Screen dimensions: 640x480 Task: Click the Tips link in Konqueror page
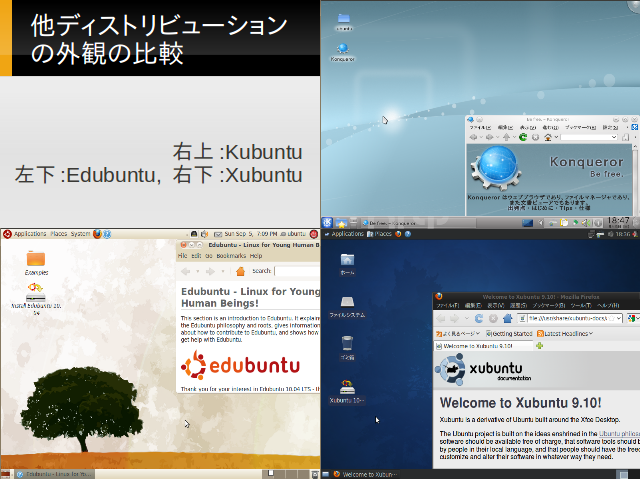pyautogui.click(x=566, y=208)
